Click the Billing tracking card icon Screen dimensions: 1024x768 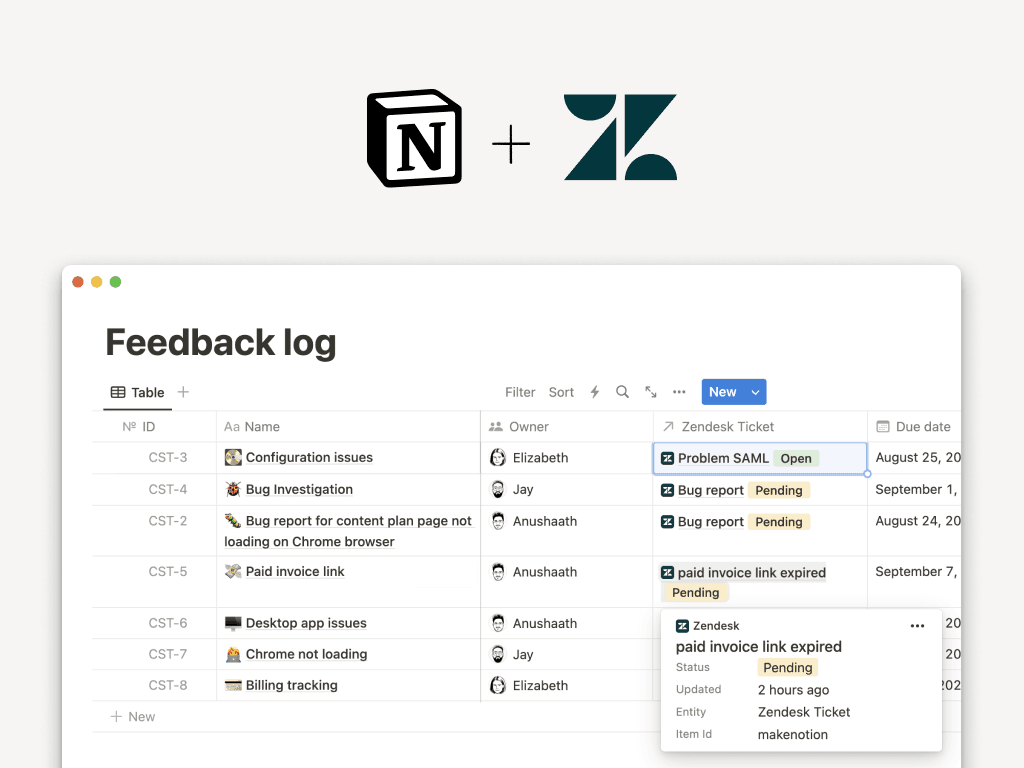pyautogui.click(x=233, y=685)
